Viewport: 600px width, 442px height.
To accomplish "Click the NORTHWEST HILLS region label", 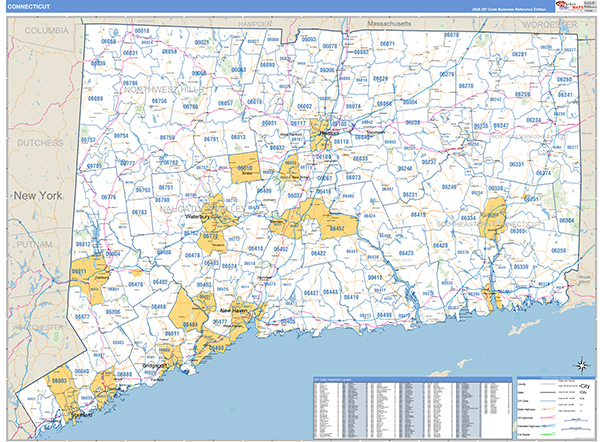I will 164,90.
